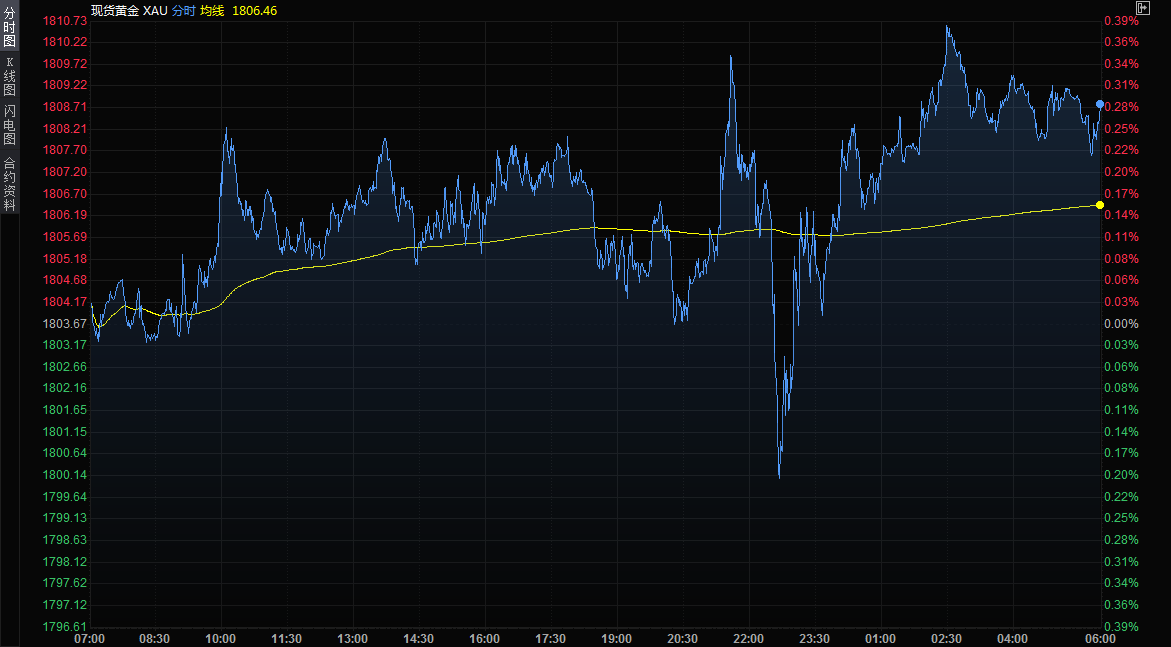The image size is (1171, 647).
Task: Click the blue latest-price endpoint dot
Action: [1100, 104]
